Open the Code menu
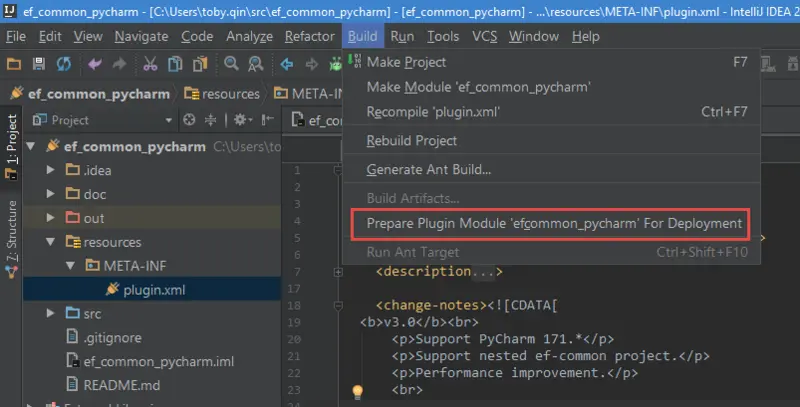 point(197,36)
